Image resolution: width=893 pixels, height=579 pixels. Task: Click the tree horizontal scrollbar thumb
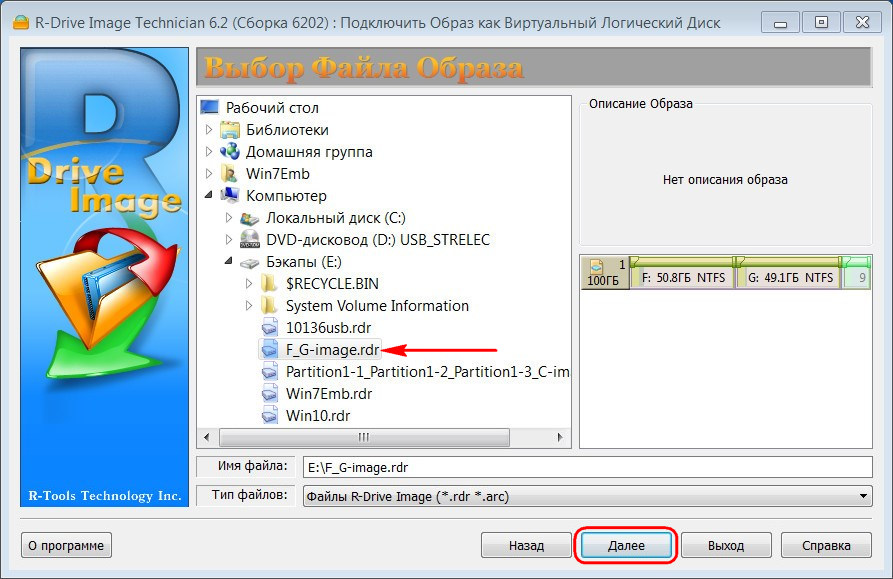click(x=364, y=437)
